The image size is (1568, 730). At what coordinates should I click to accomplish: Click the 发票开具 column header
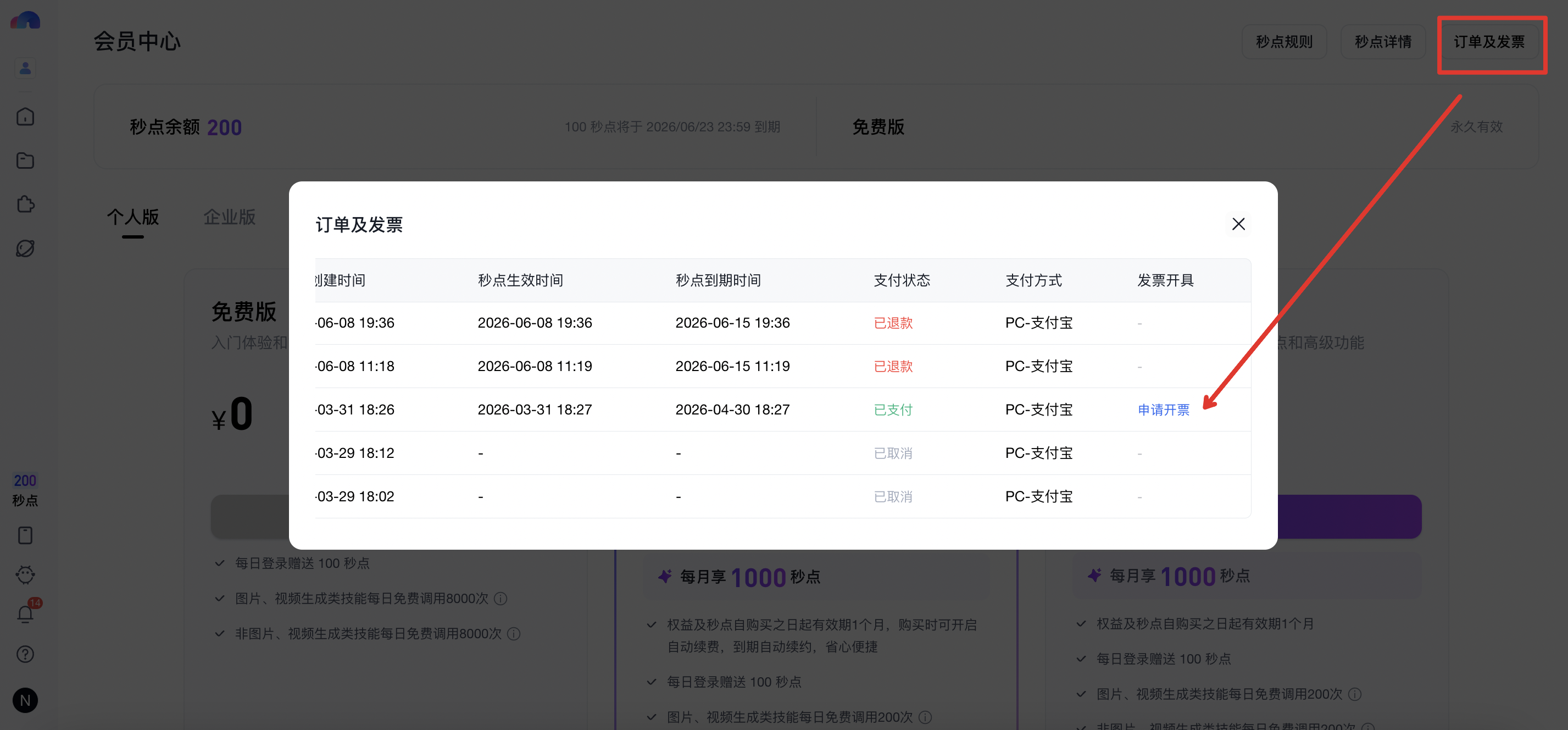tap(1166, 281)
